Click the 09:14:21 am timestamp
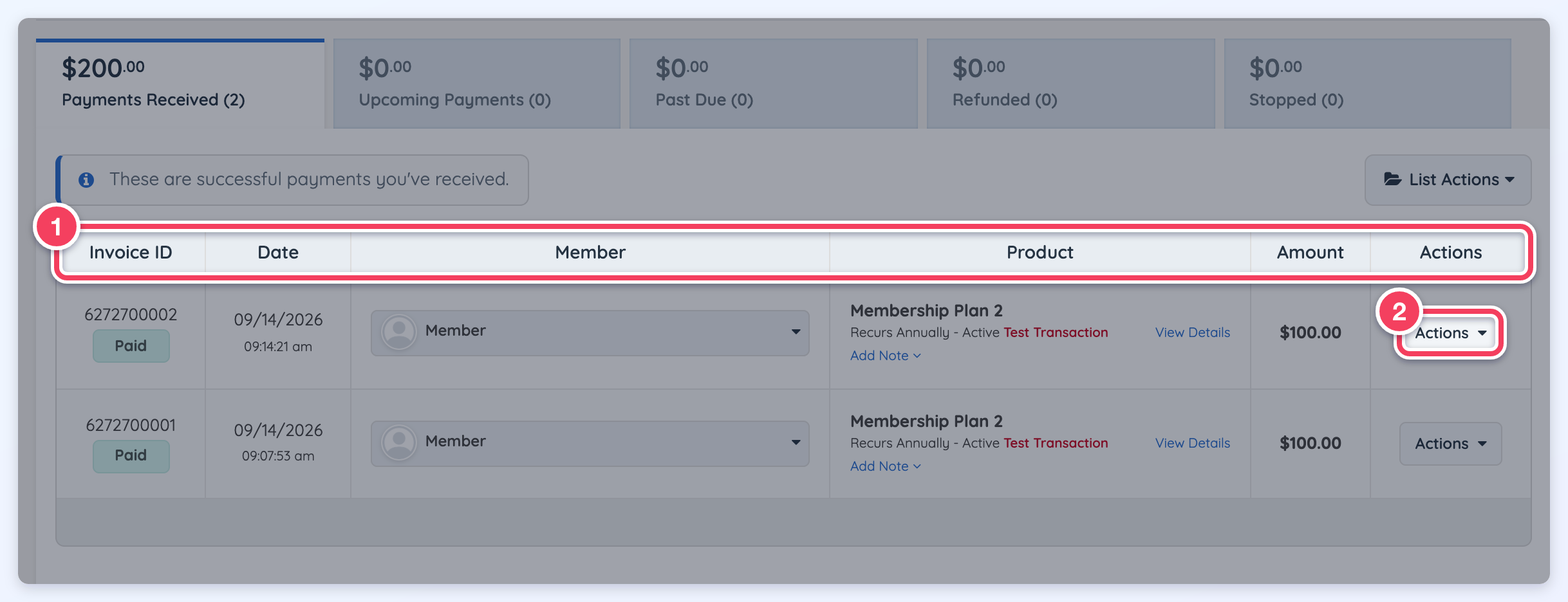 click(x=278, y=347)
